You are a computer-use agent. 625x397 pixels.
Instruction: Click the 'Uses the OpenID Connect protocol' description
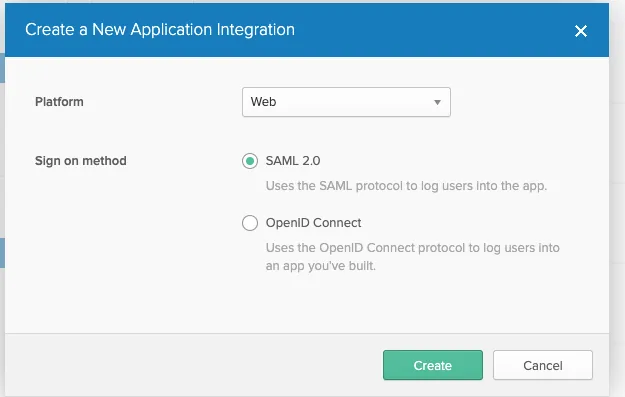click(x=413, y=257)
